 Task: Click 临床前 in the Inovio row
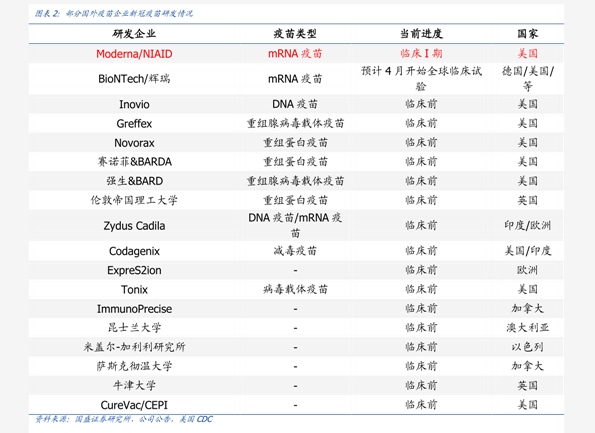coord(421,104)
